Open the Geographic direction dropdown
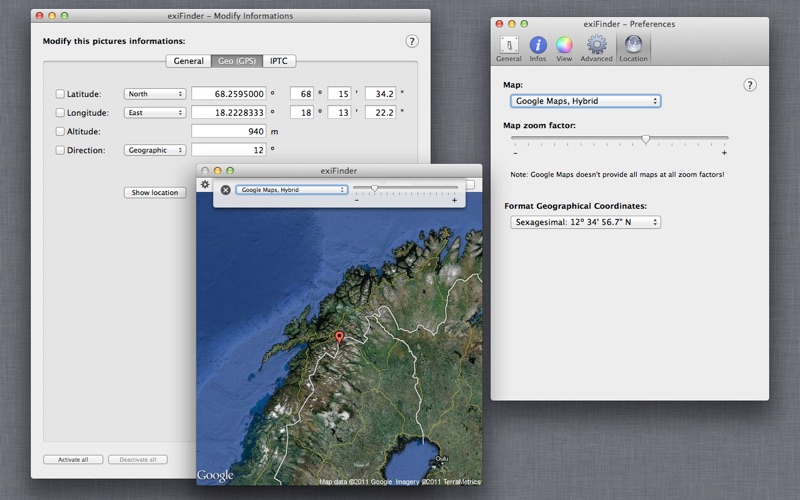Viewport: 800px width, 500px height. pos(155,150)
